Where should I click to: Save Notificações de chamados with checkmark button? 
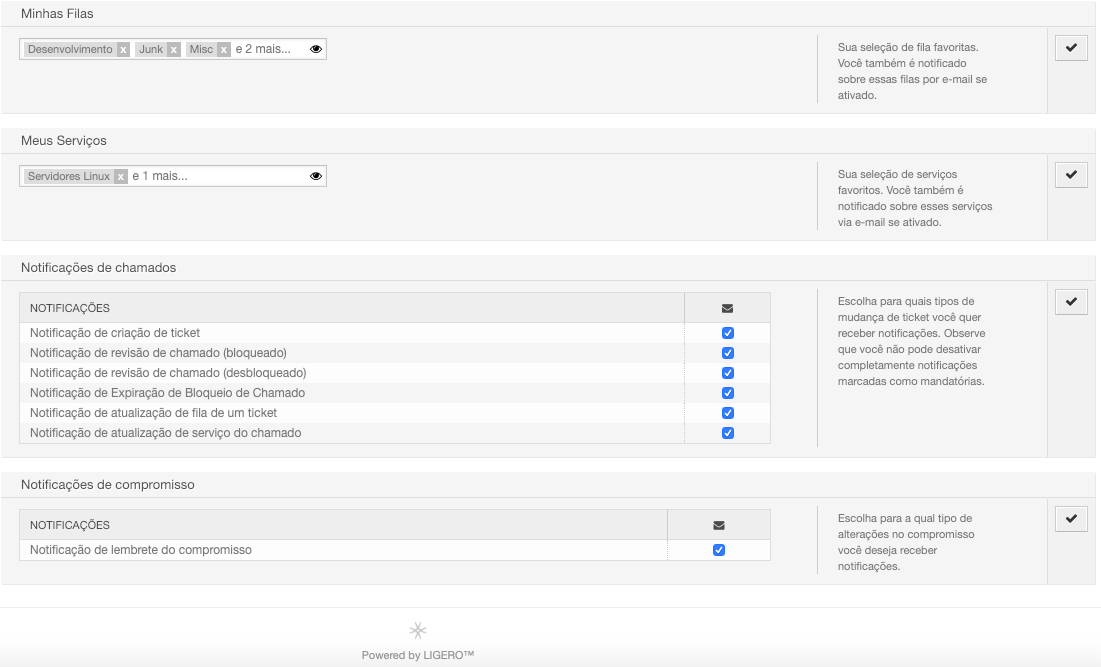point(1072,302)
